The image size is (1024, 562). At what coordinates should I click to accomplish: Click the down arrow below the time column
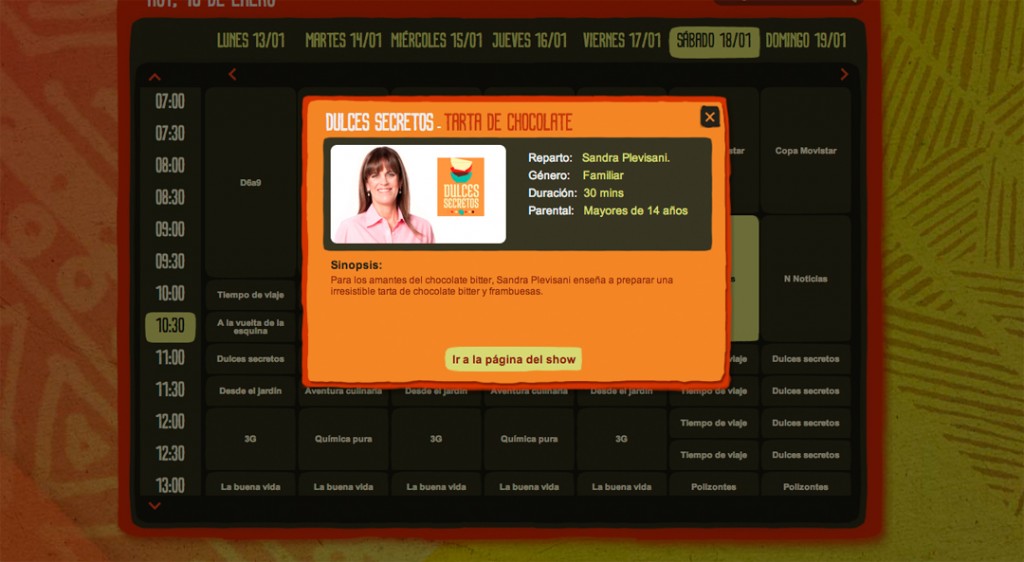154,505
